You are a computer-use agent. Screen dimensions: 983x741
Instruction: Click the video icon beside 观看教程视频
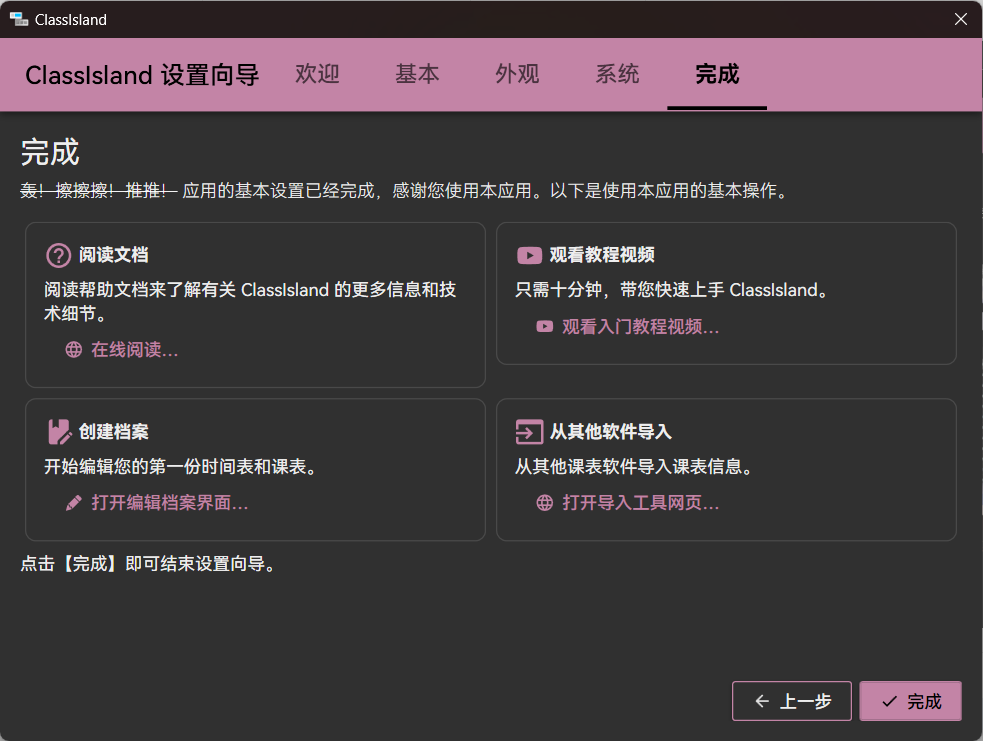point(529,255)
